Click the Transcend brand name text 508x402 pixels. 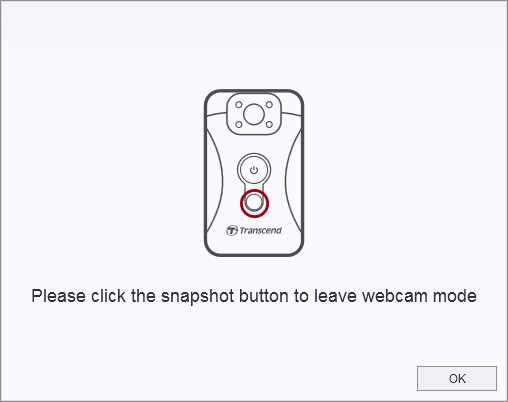click(x=260, y=230)
